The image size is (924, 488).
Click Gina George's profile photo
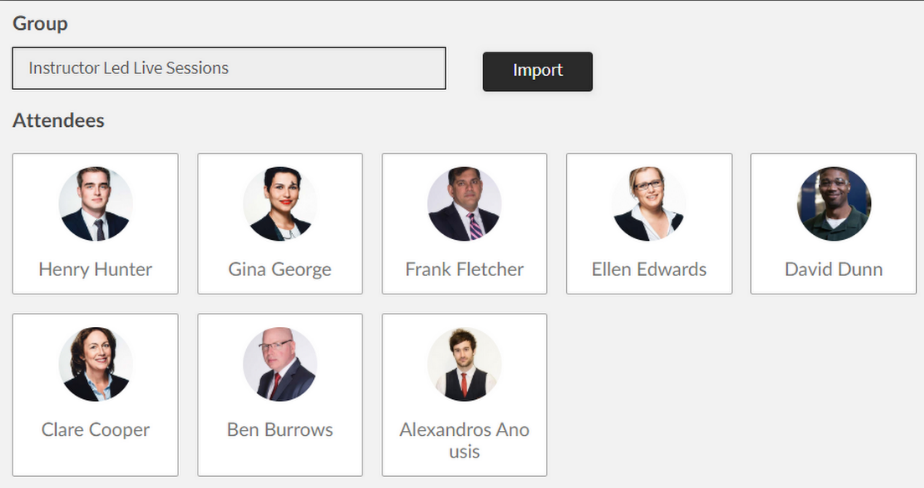pos(280,204)
